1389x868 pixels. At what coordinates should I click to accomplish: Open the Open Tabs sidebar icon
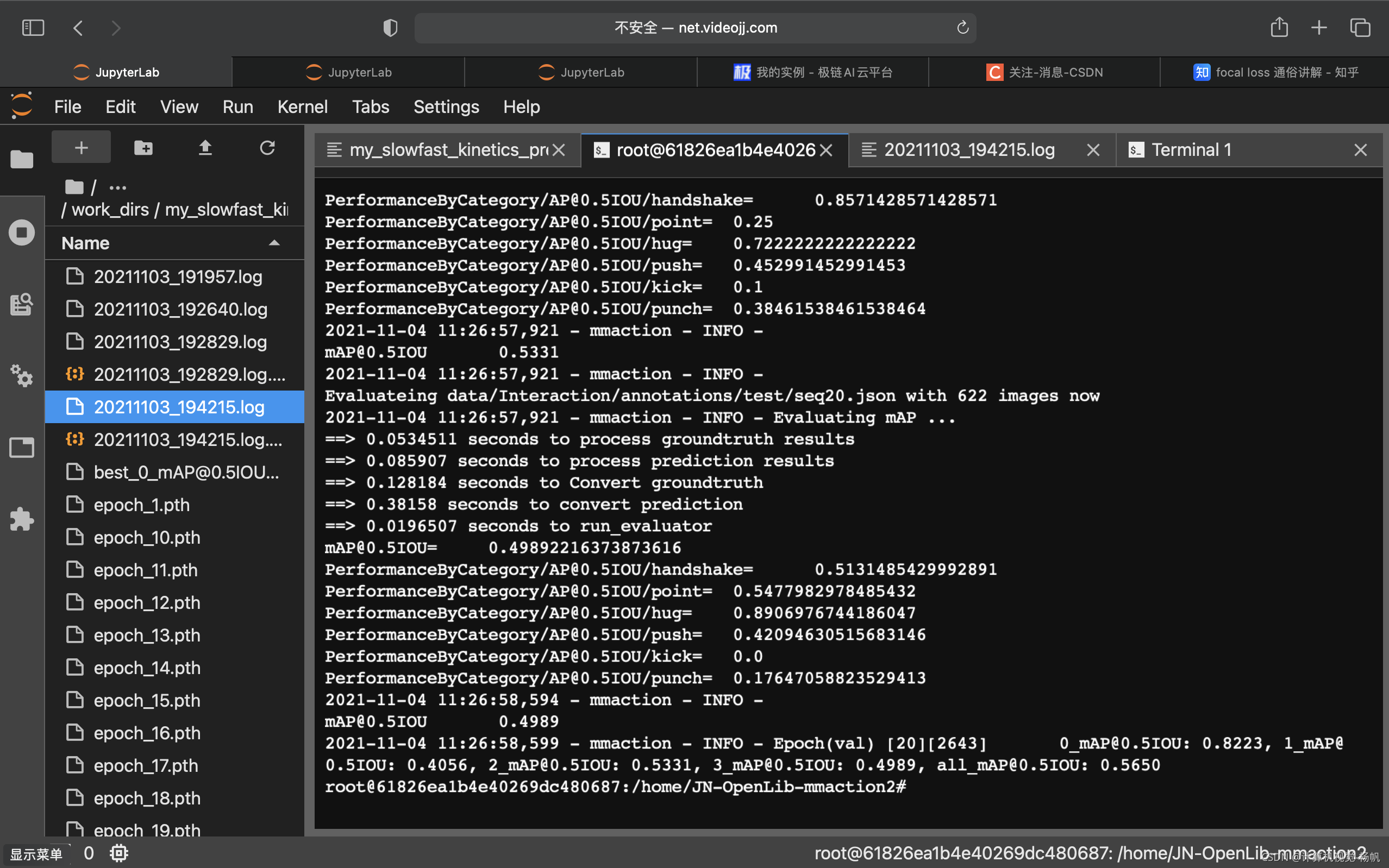pyautogui.click(x=22, y=448)
